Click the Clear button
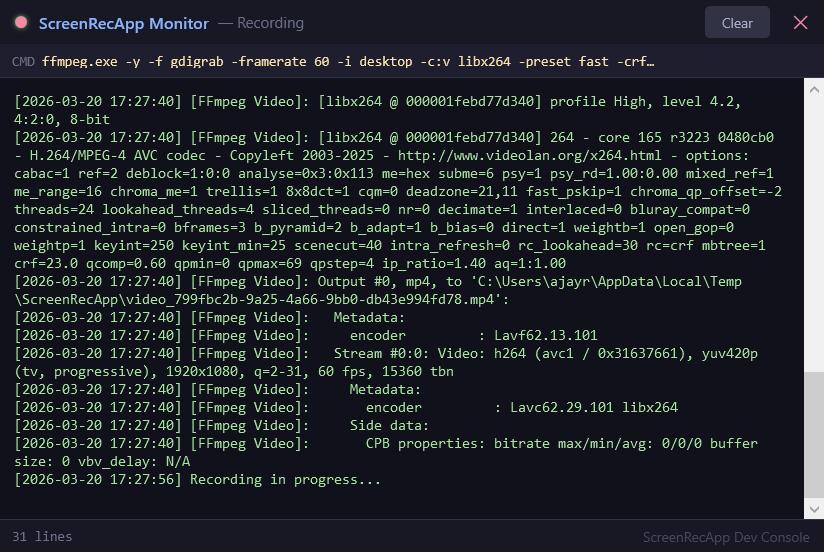824x552 pixels. tap(737, 23)
